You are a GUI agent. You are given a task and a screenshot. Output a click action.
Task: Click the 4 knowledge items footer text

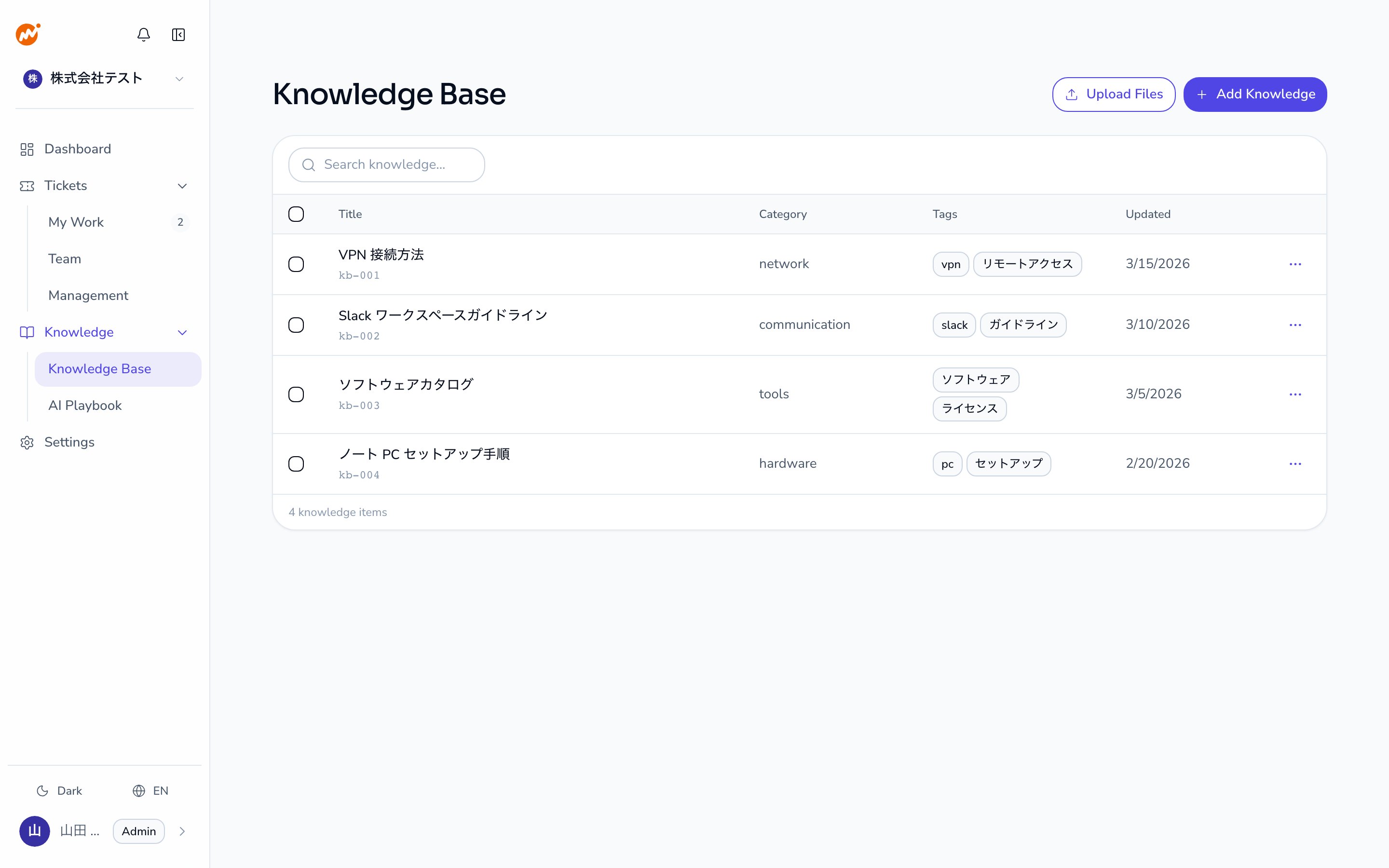[x=338, y=512]
